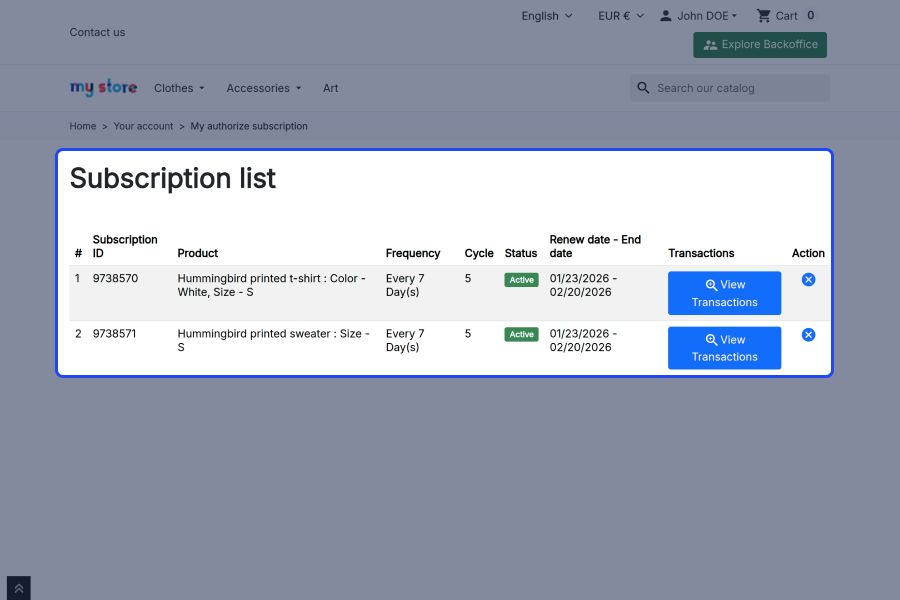Open the Art category
The image size is (900, 600).
[x=331, y=88]
